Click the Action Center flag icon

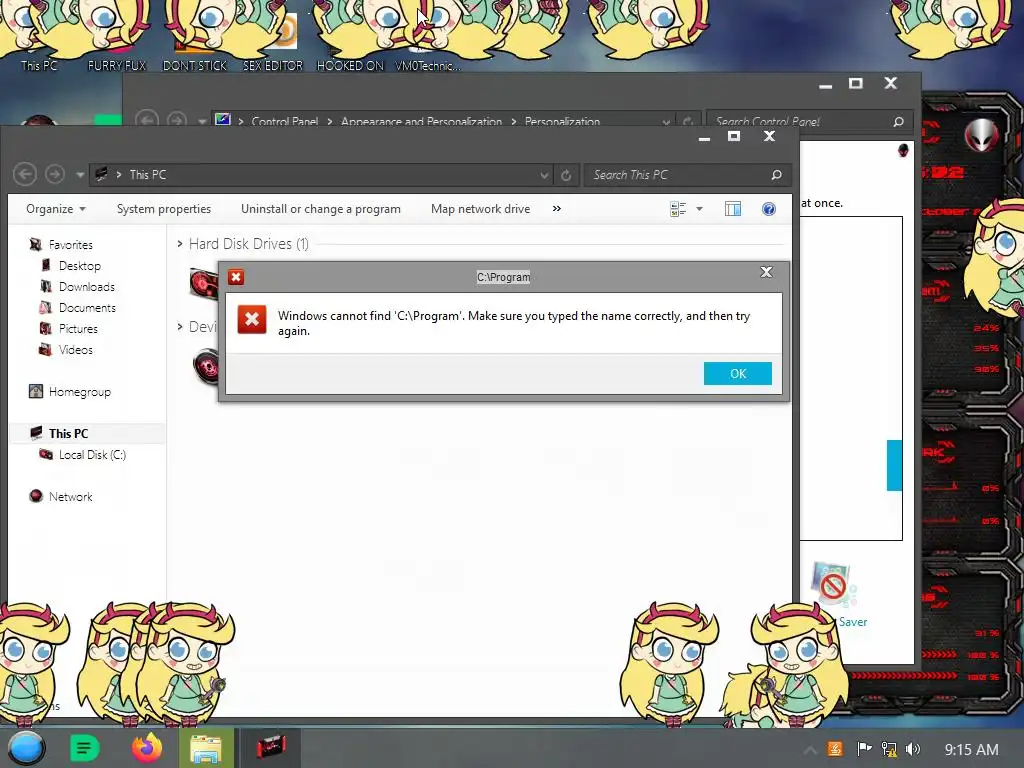864,749
